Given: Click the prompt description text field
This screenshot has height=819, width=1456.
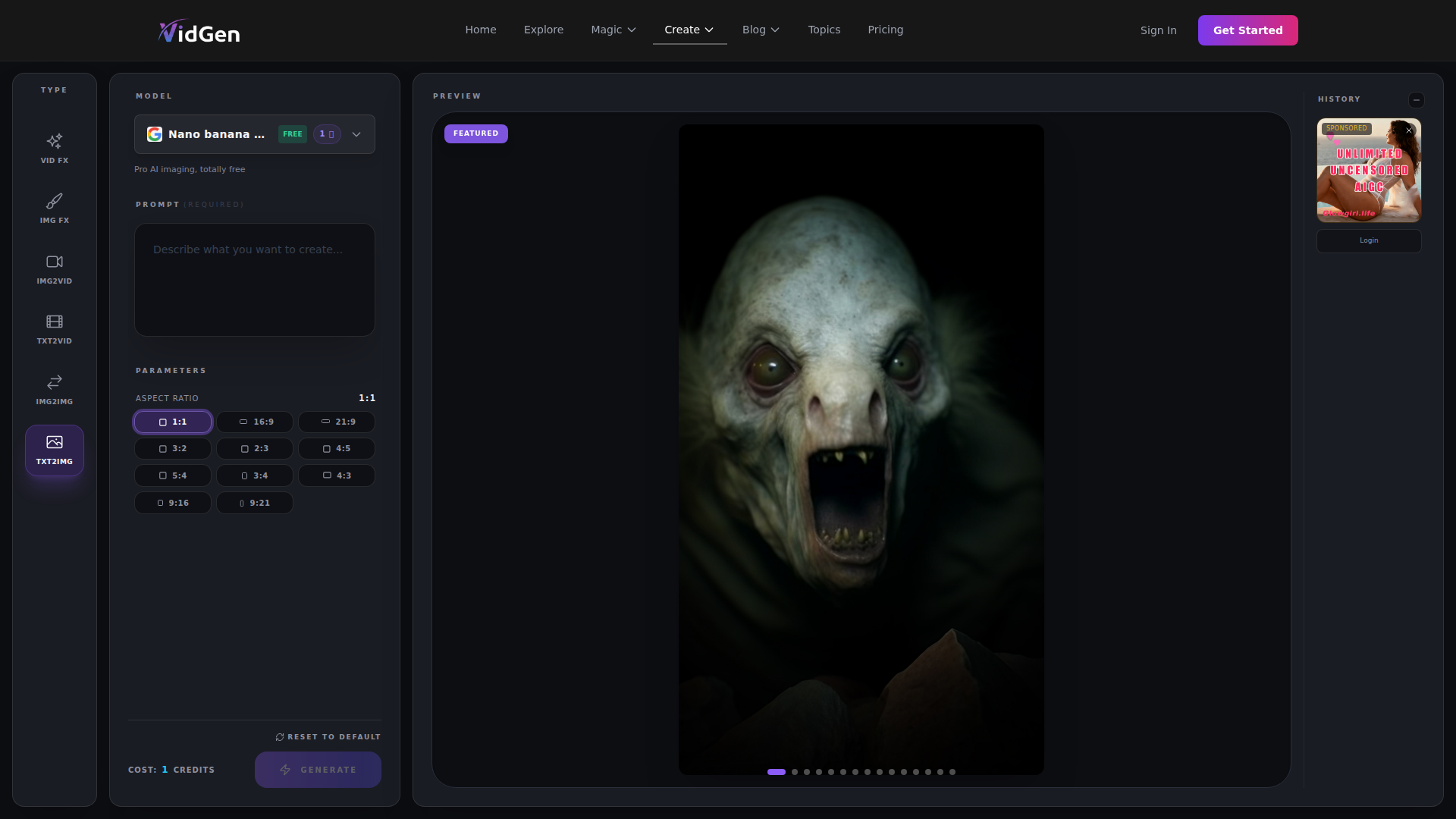Looking at the screenshot, I should point(255,280).
